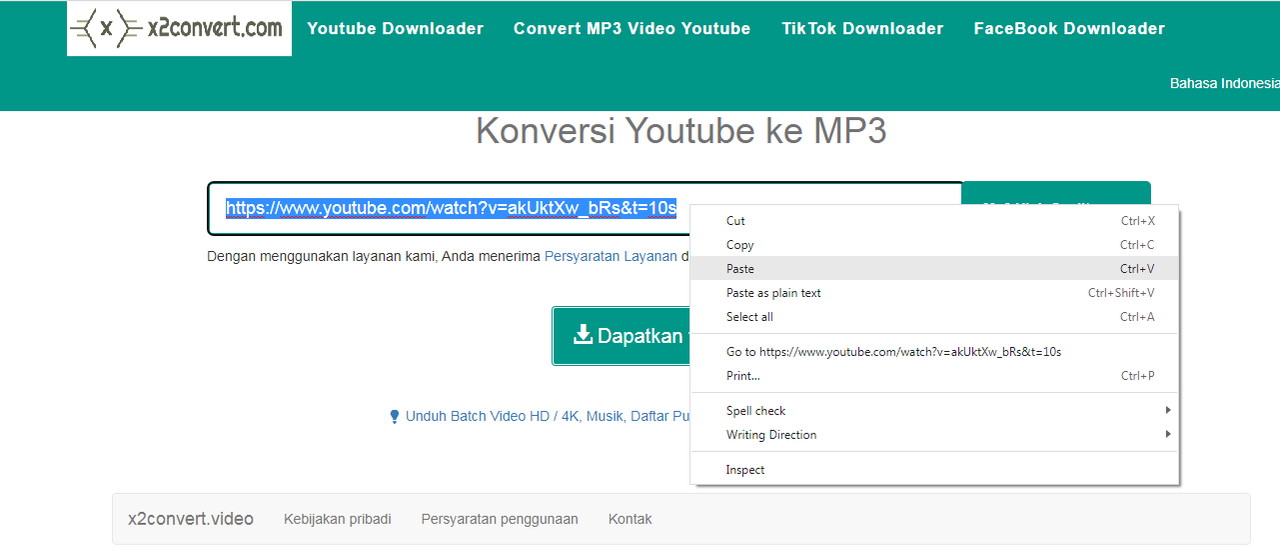Viewport: 1280px width, 549px height.
Task: Open the Bahasa Indonesia language selector
Action: [1224, 84]
